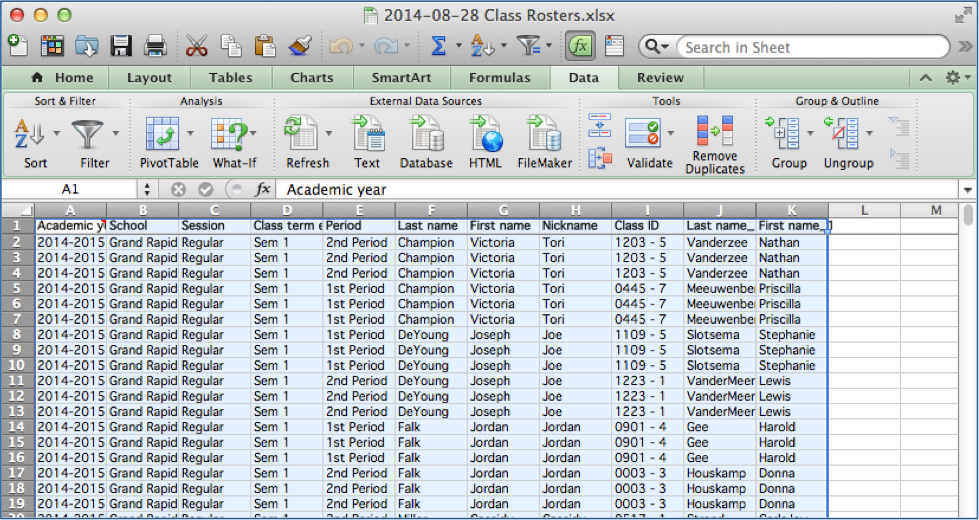Select column F header
Viewport: 979px width, 520px height.
coord(430,210)
